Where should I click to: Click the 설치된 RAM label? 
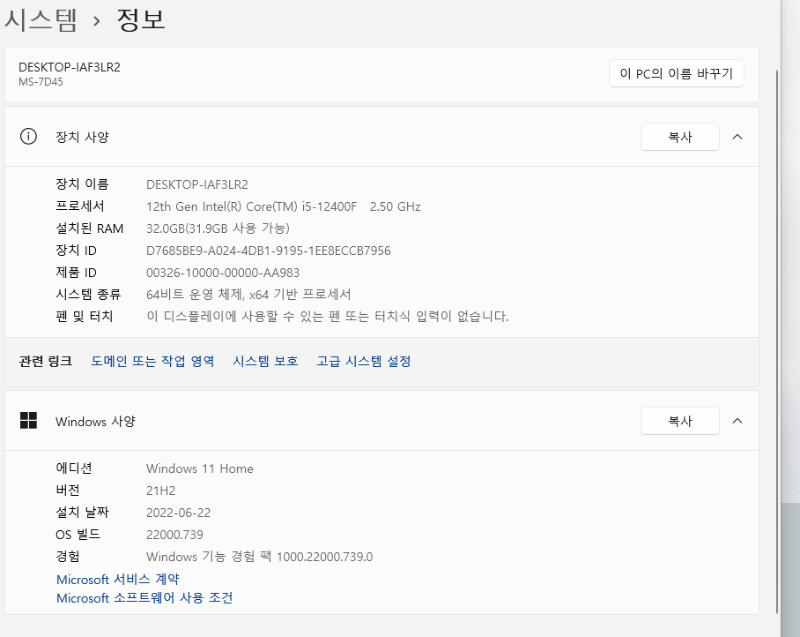pos(89,228)
